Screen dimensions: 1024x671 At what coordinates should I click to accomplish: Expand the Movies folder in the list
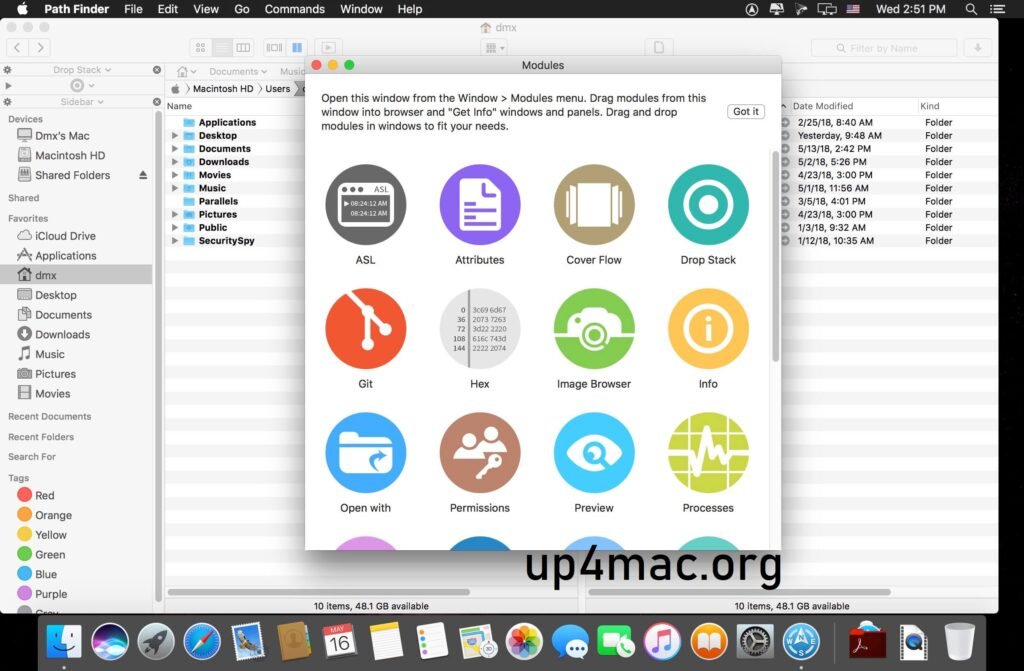tap(176, 174)
